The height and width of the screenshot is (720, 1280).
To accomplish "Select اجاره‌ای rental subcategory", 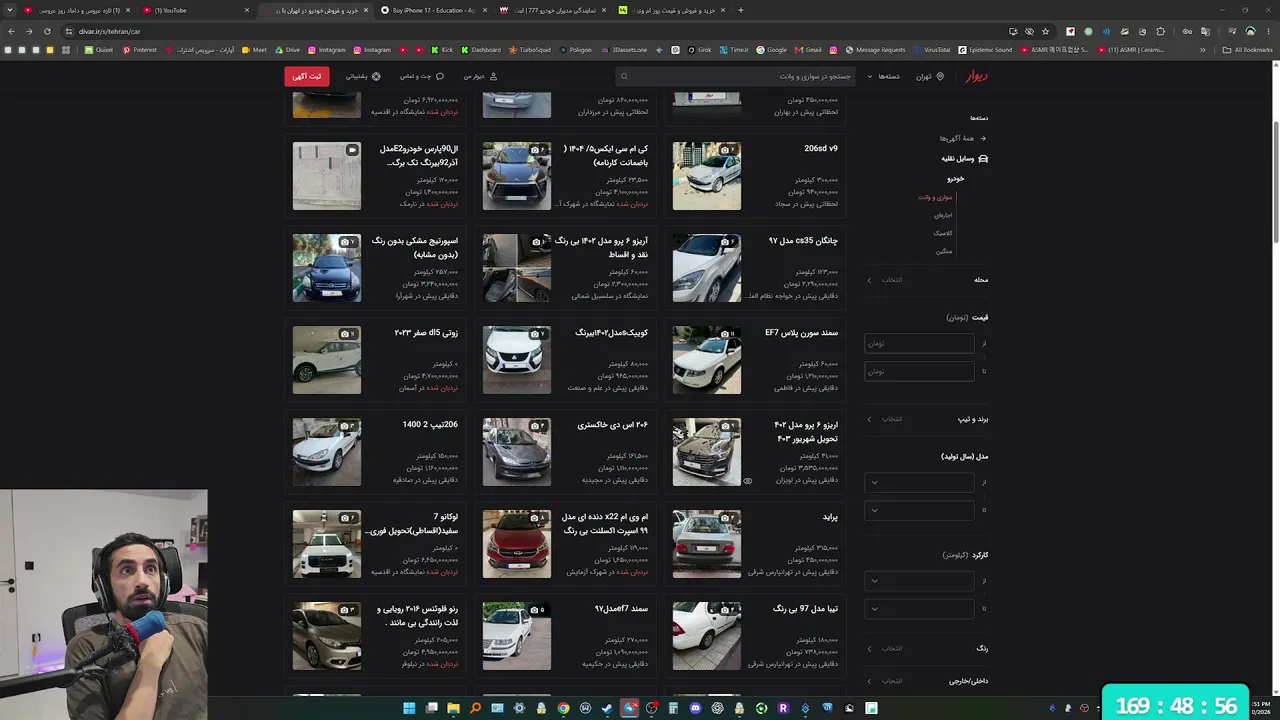I will point(943,215).
